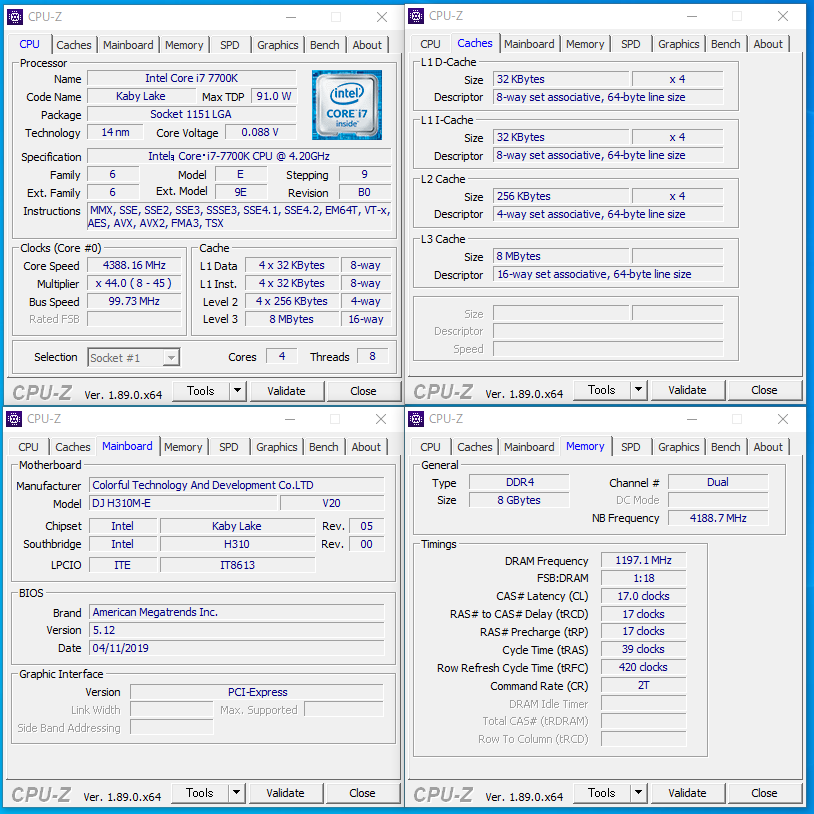
Task: Click NB Frequency value 4188.7 MHz
Action: (x=718, y=518)
